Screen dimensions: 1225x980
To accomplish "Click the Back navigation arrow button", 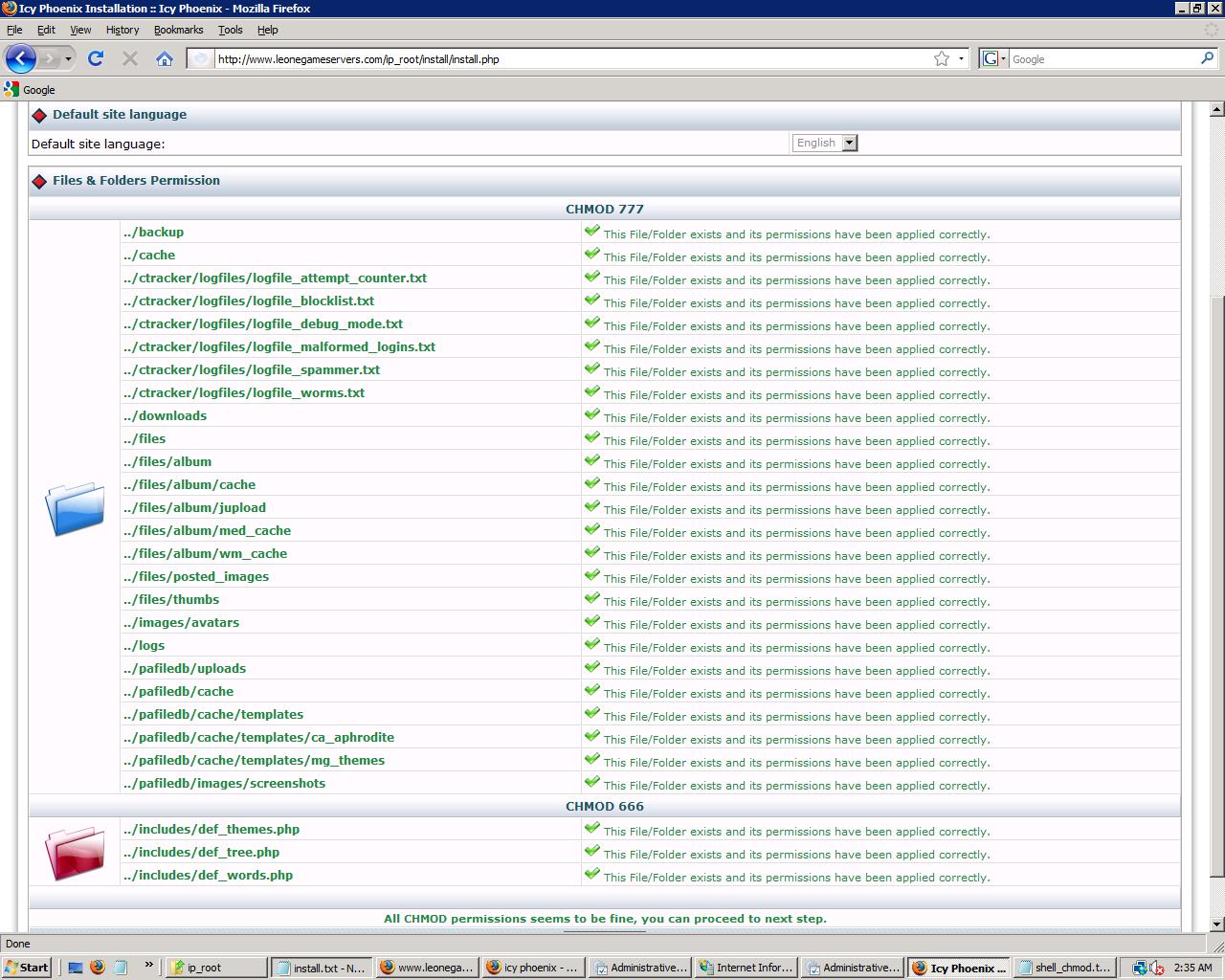I will tap(21, 59).
